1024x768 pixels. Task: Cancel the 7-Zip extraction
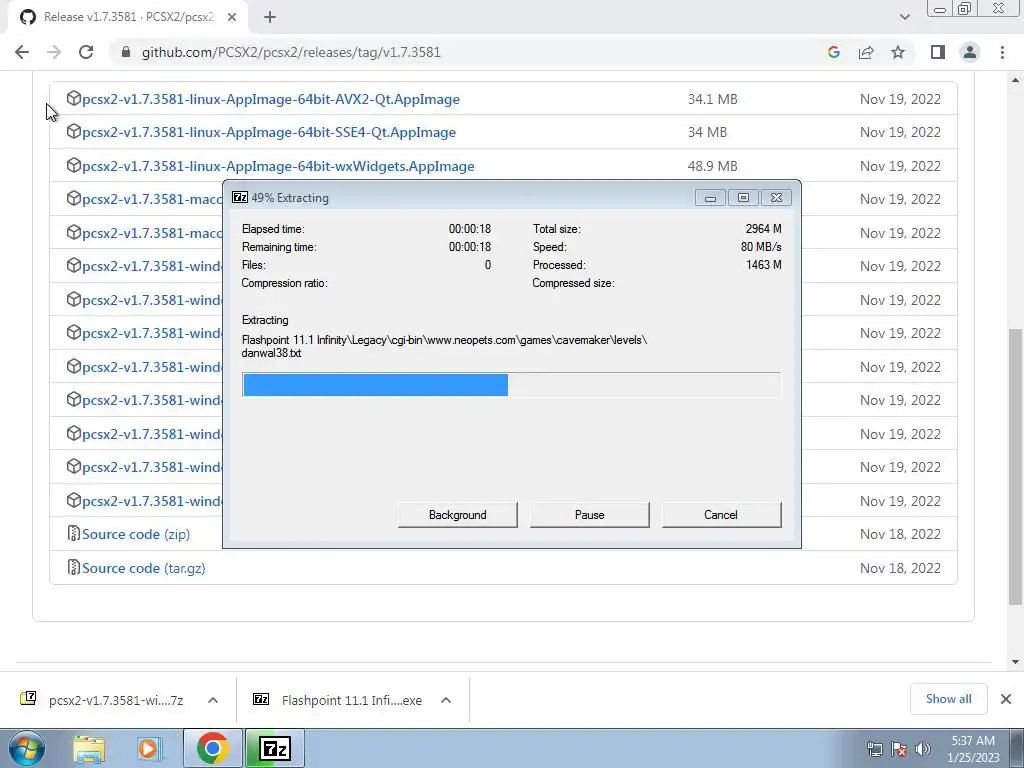click(721, 515)
